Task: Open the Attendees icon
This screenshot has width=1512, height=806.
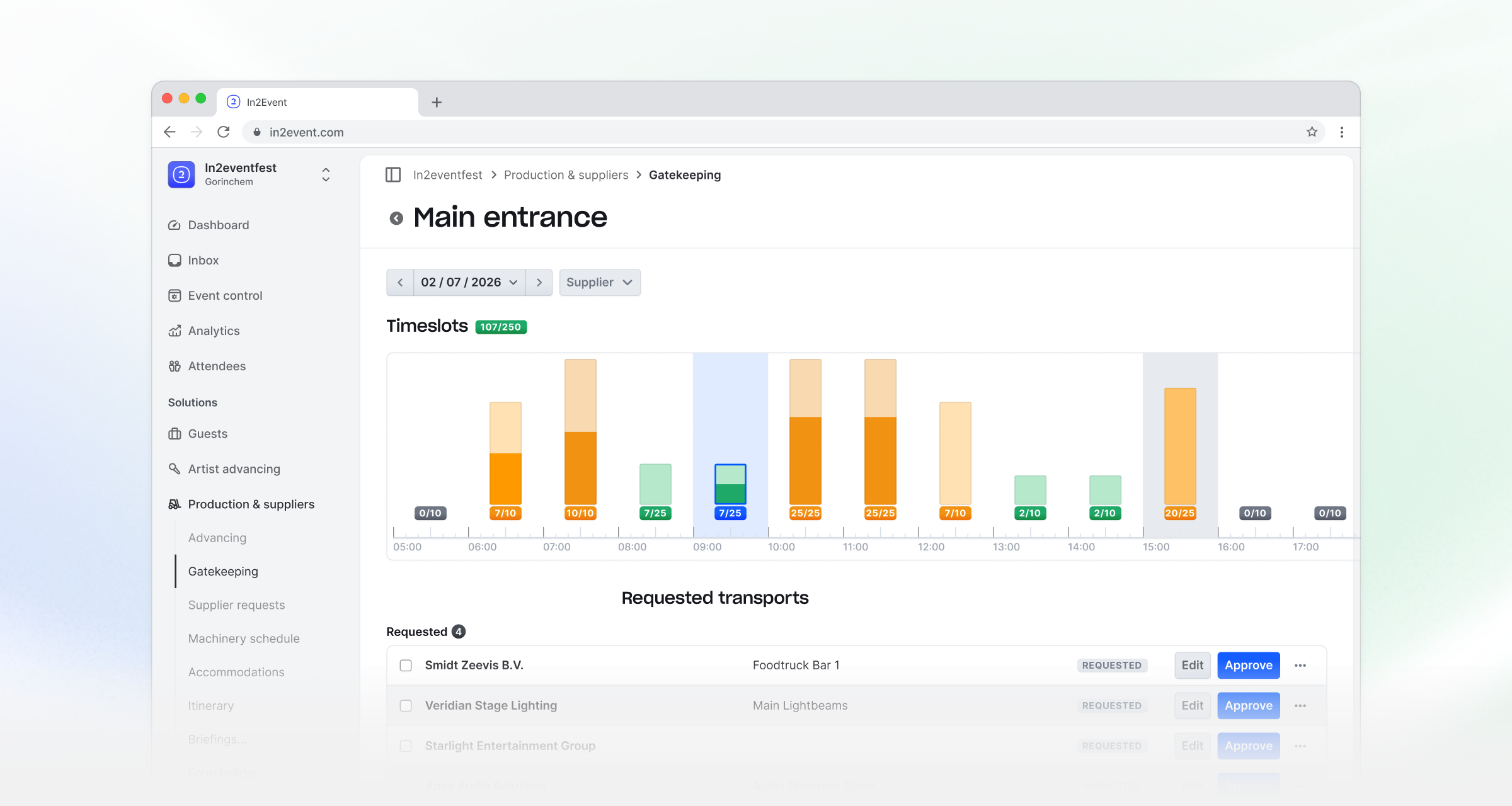Action: click(x=175, y=366)
